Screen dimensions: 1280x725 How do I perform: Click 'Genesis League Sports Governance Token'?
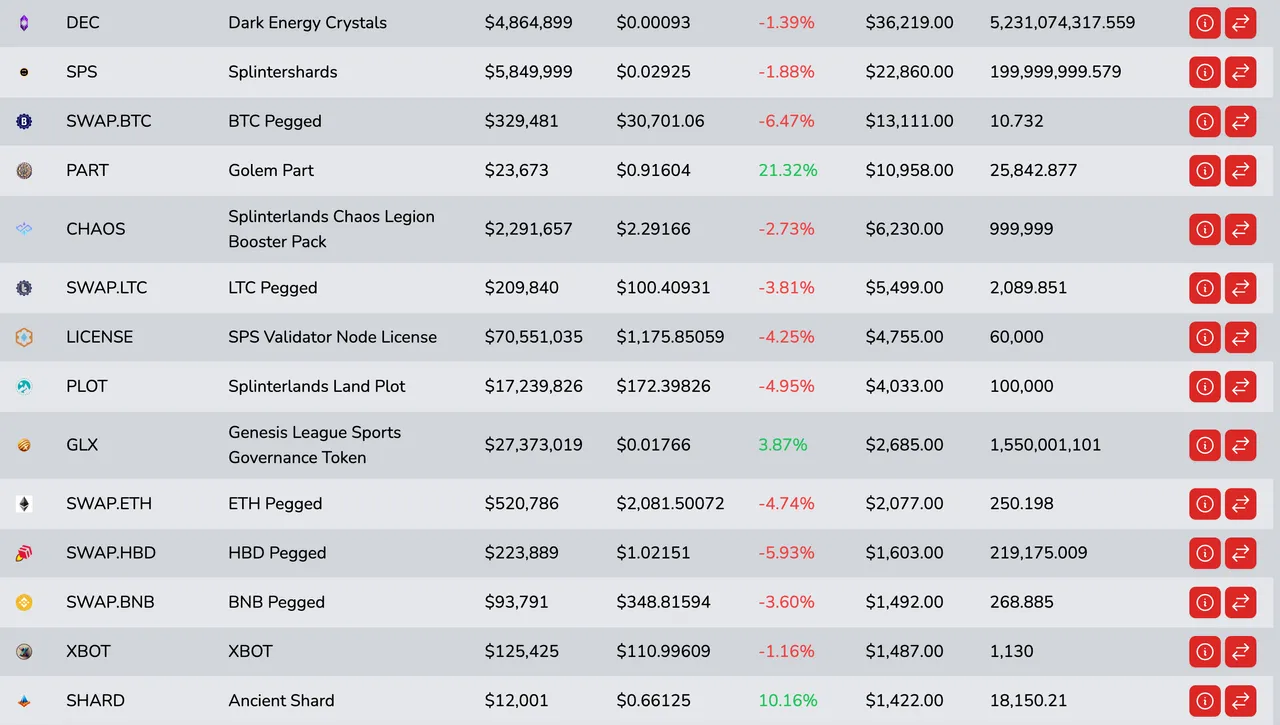pyautogui.click(x=315, y=445)
